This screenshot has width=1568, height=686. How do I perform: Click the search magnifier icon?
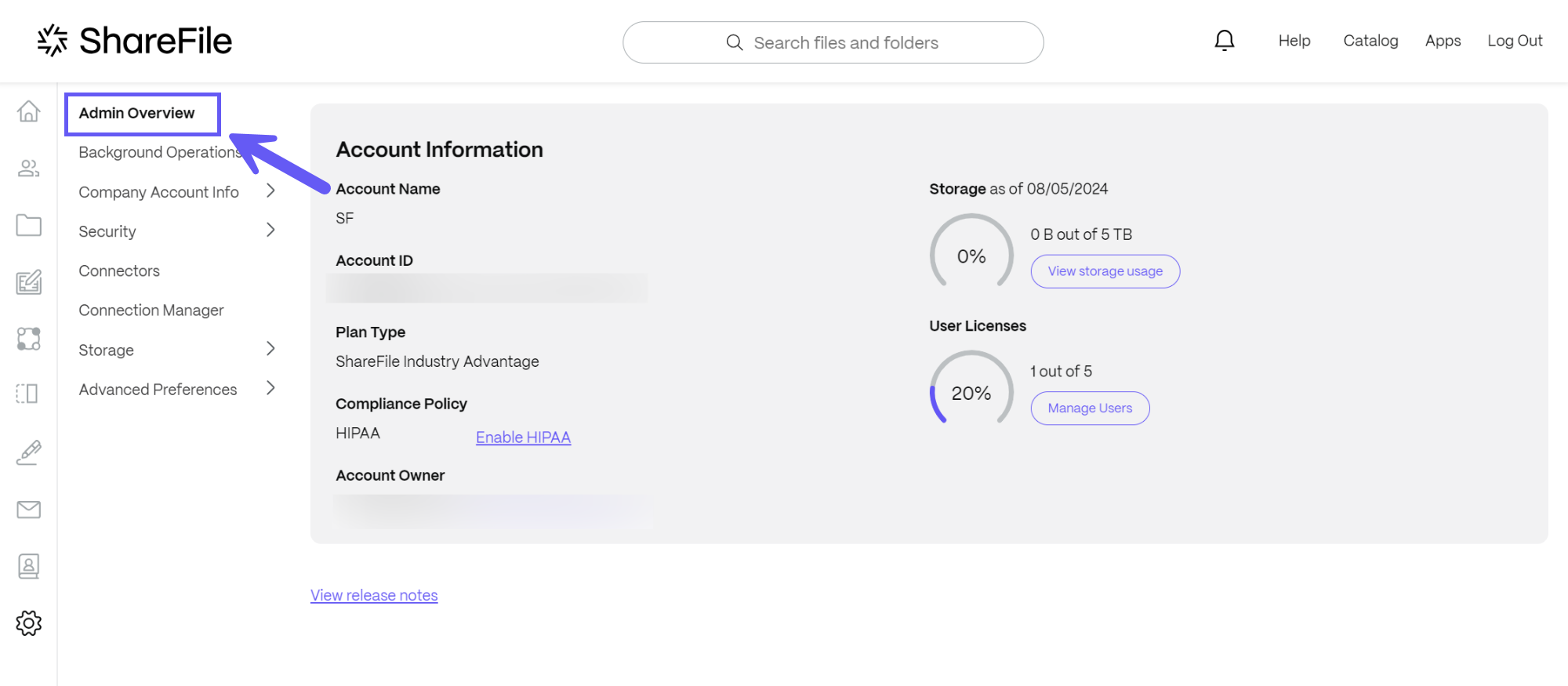(734, 42)
